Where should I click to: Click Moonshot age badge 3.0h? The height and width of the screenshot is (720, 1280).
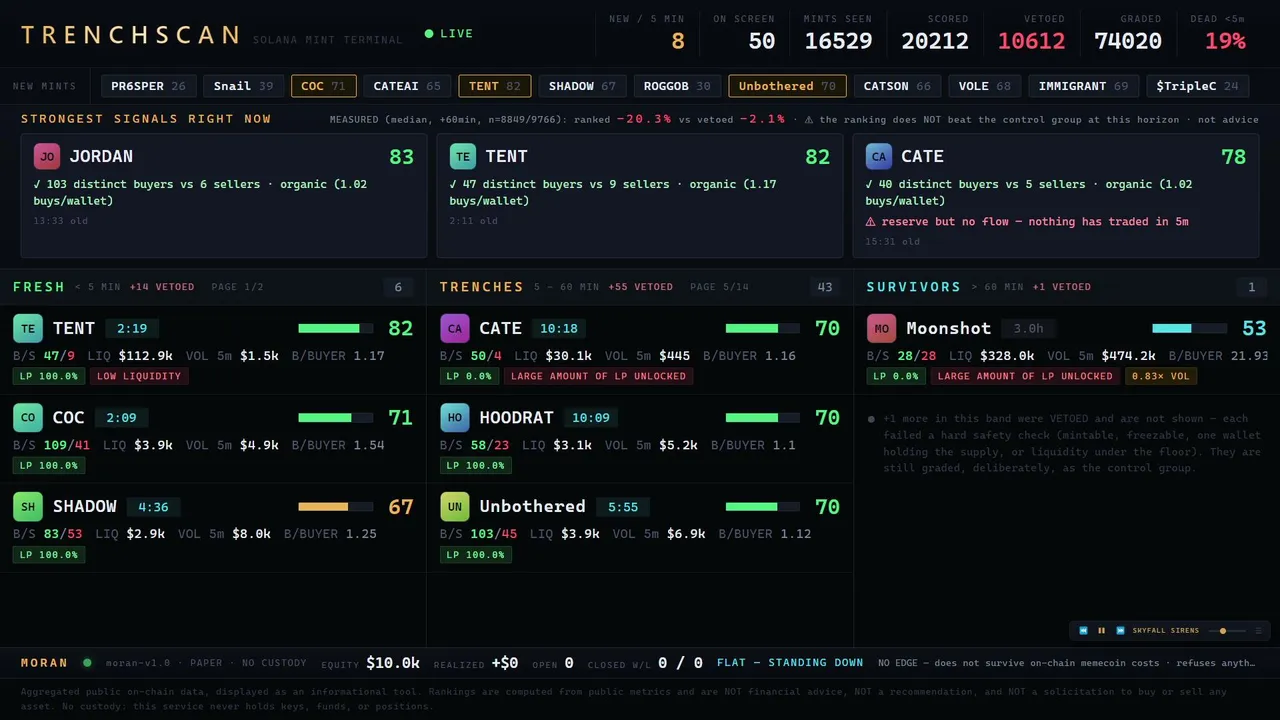click(x=1029, y=328)
